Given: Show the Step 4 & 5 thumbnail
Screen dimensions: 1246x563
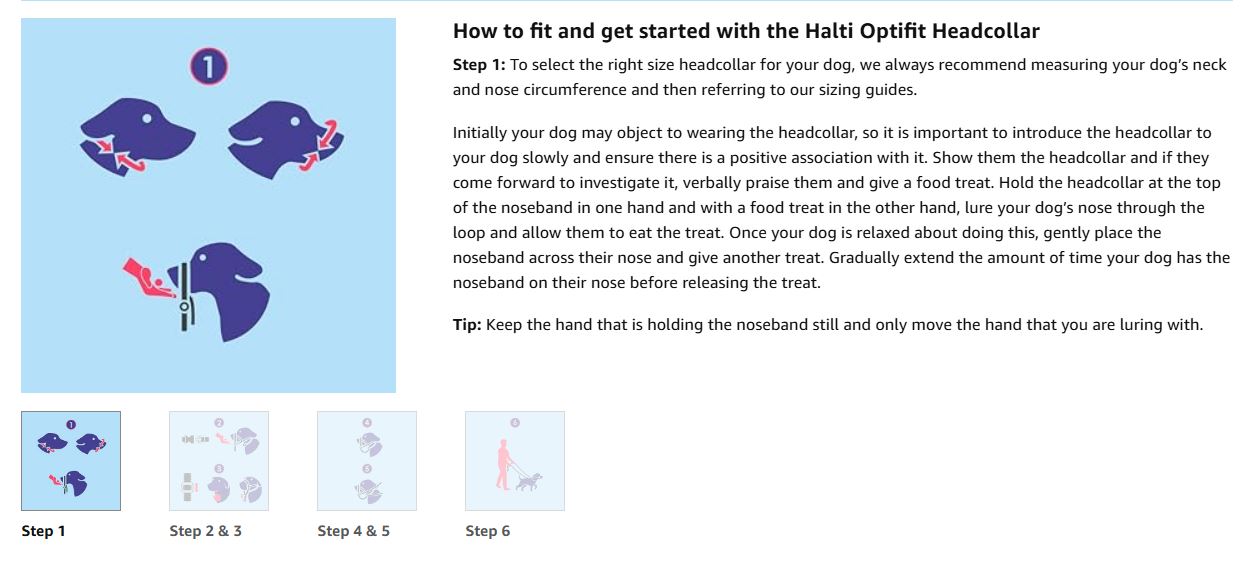Looking at the screenshot, I should pos(367,461).
